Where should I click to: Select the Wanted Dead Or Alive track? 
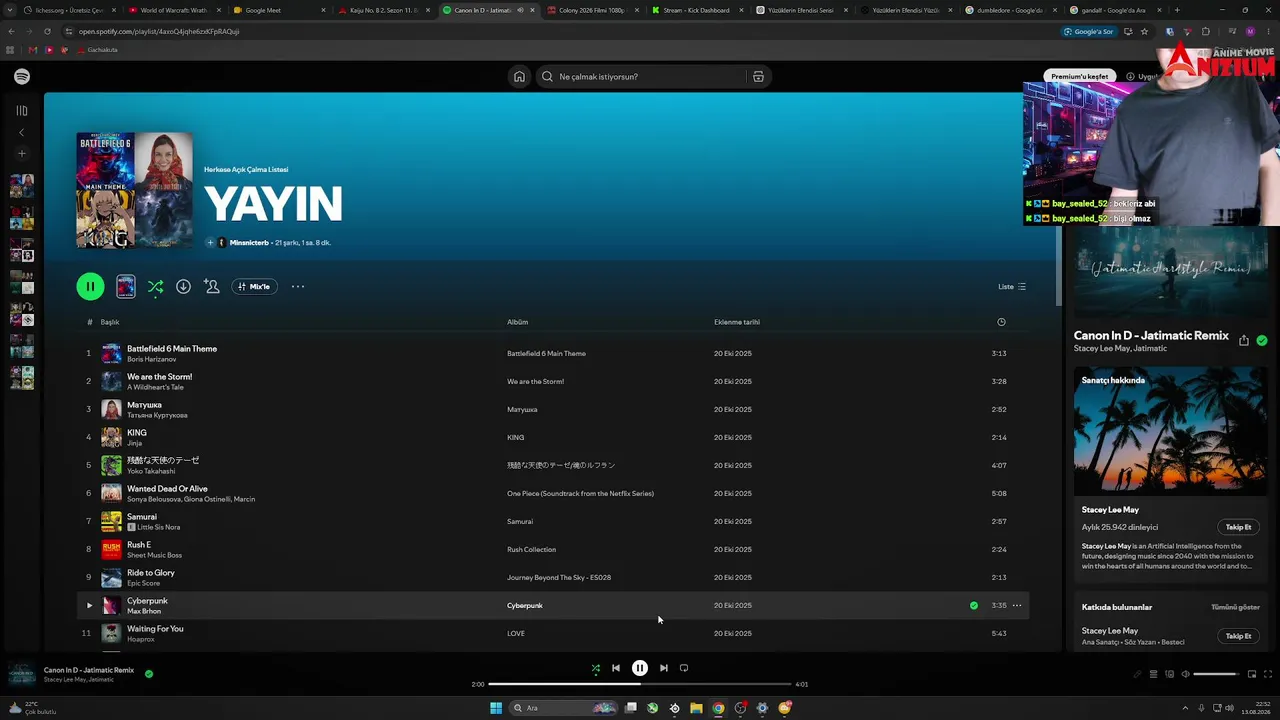coord(167,489)
